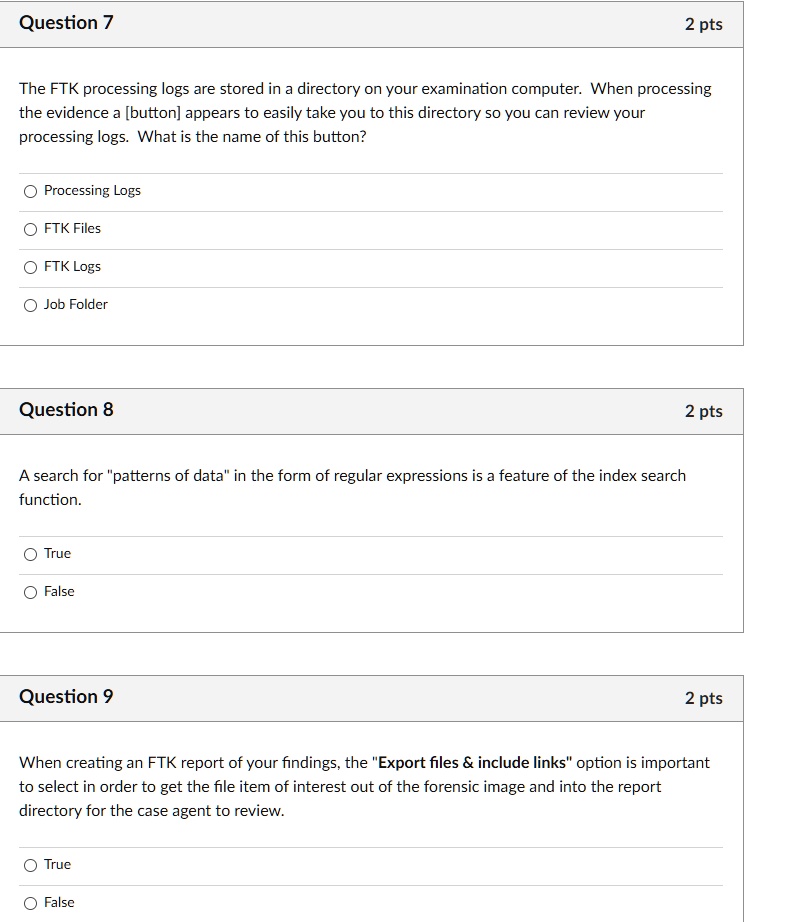Click the Question 7 header
Image resolution: width=800 pixels, height=922 pixels.
(66, 22)
